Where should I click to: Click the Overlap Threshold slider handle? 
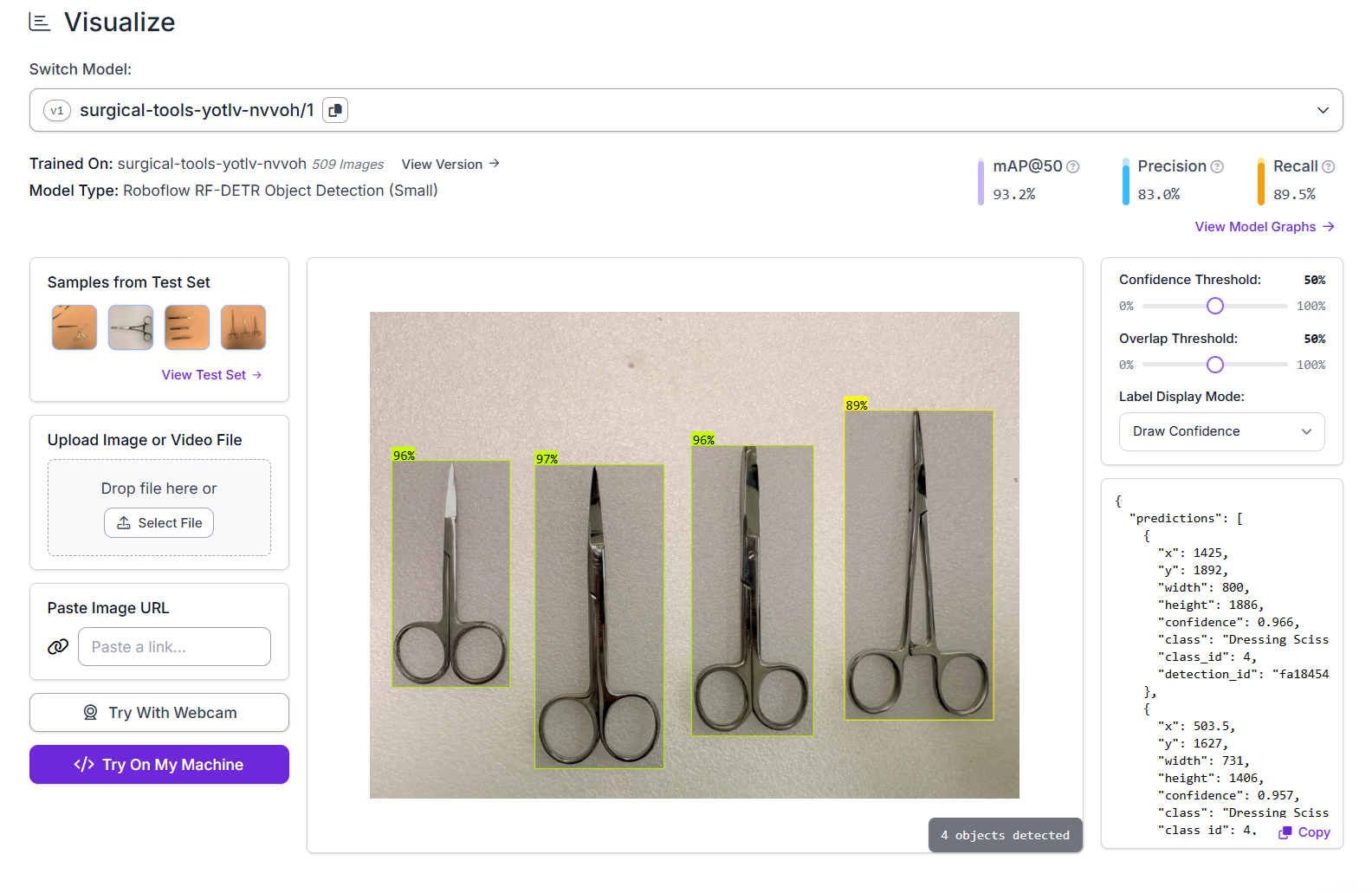[1215, 365]
